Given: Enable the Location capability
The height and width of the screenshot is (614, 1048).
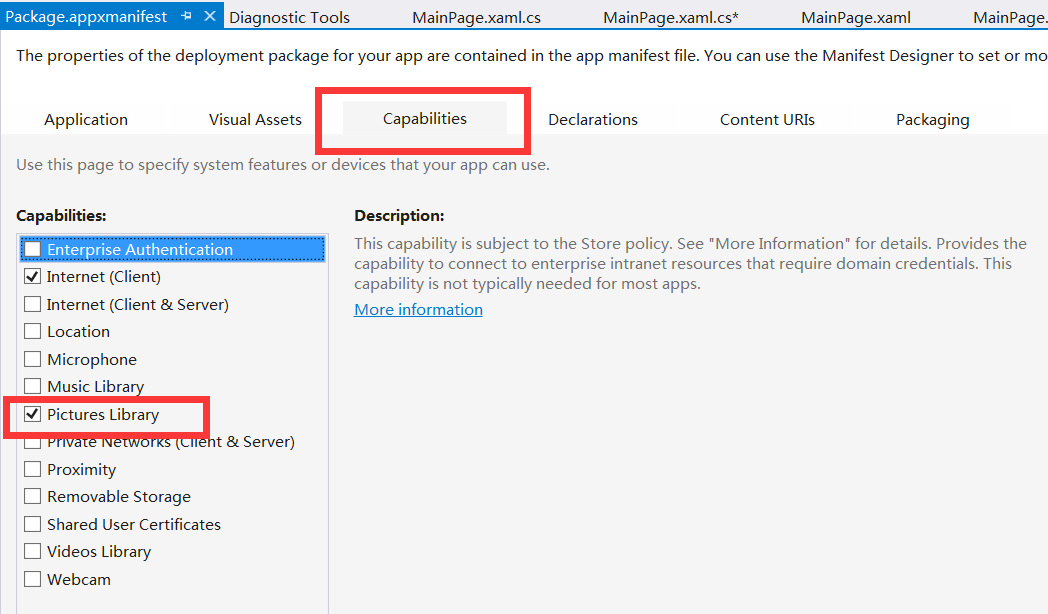Looking at the screenshot, I should click(33, 332).
